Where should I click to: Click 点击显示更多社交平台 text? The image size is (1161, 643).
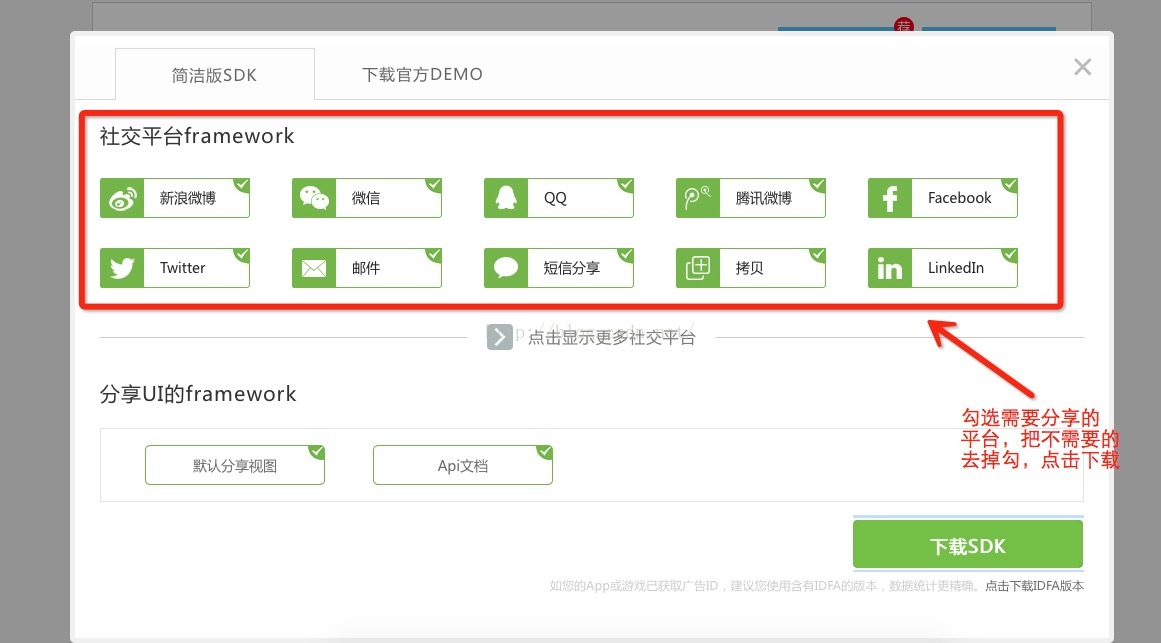[x=612, y=338]
